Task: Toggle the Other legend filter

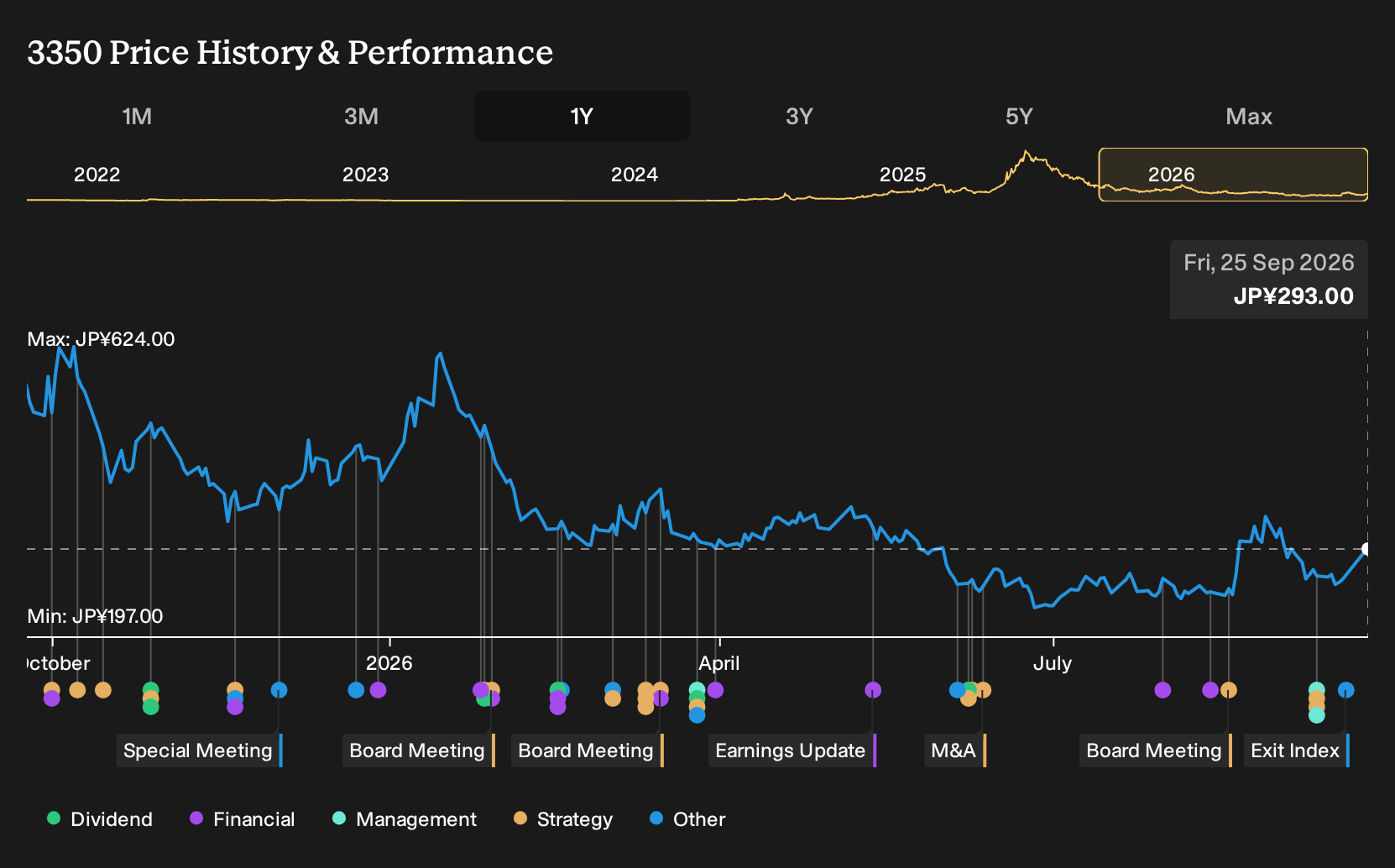Action: coord(687,819)
